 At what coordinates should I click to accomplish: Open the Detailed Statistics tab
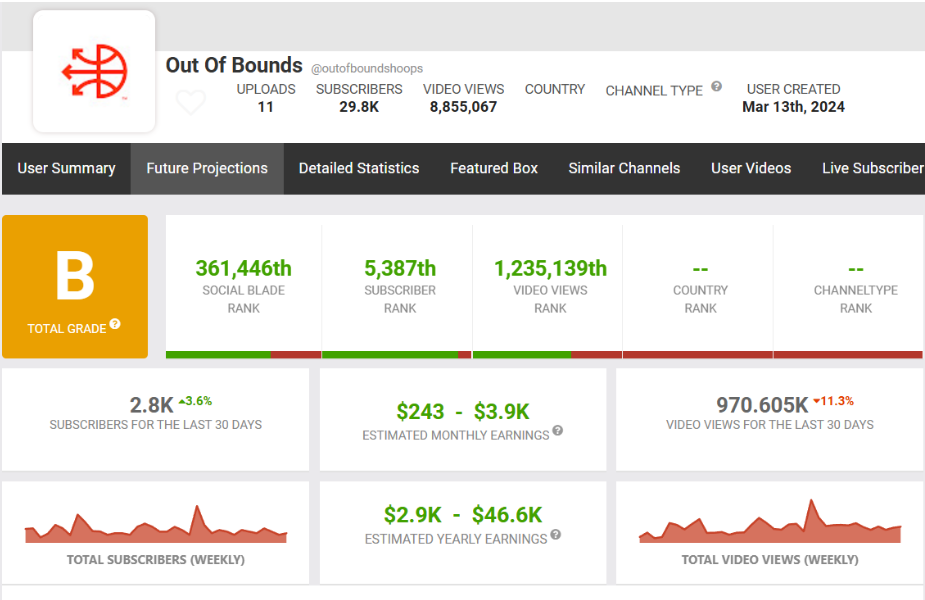click(x=359, y=168)
